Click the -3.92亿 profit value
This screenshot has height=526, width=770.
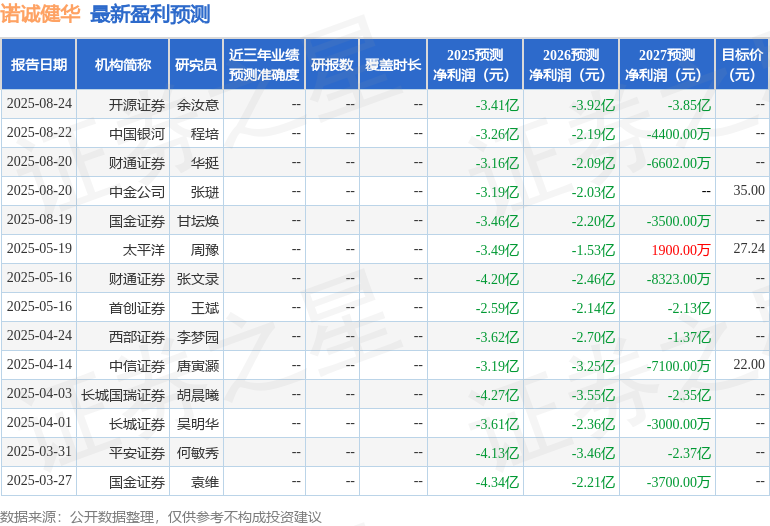click(593, 105)
